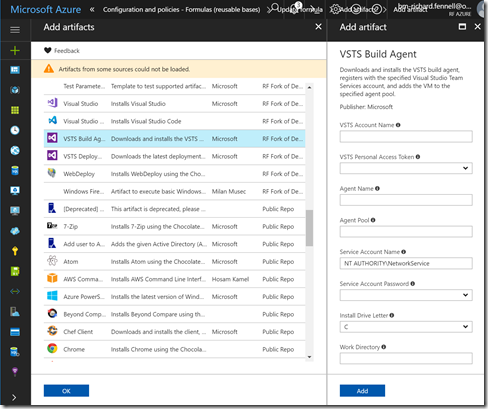Image resolution: width=488 pixels, height=409 pixels.
Task: Select the Test Parameters artifact row
Action: 174,86
